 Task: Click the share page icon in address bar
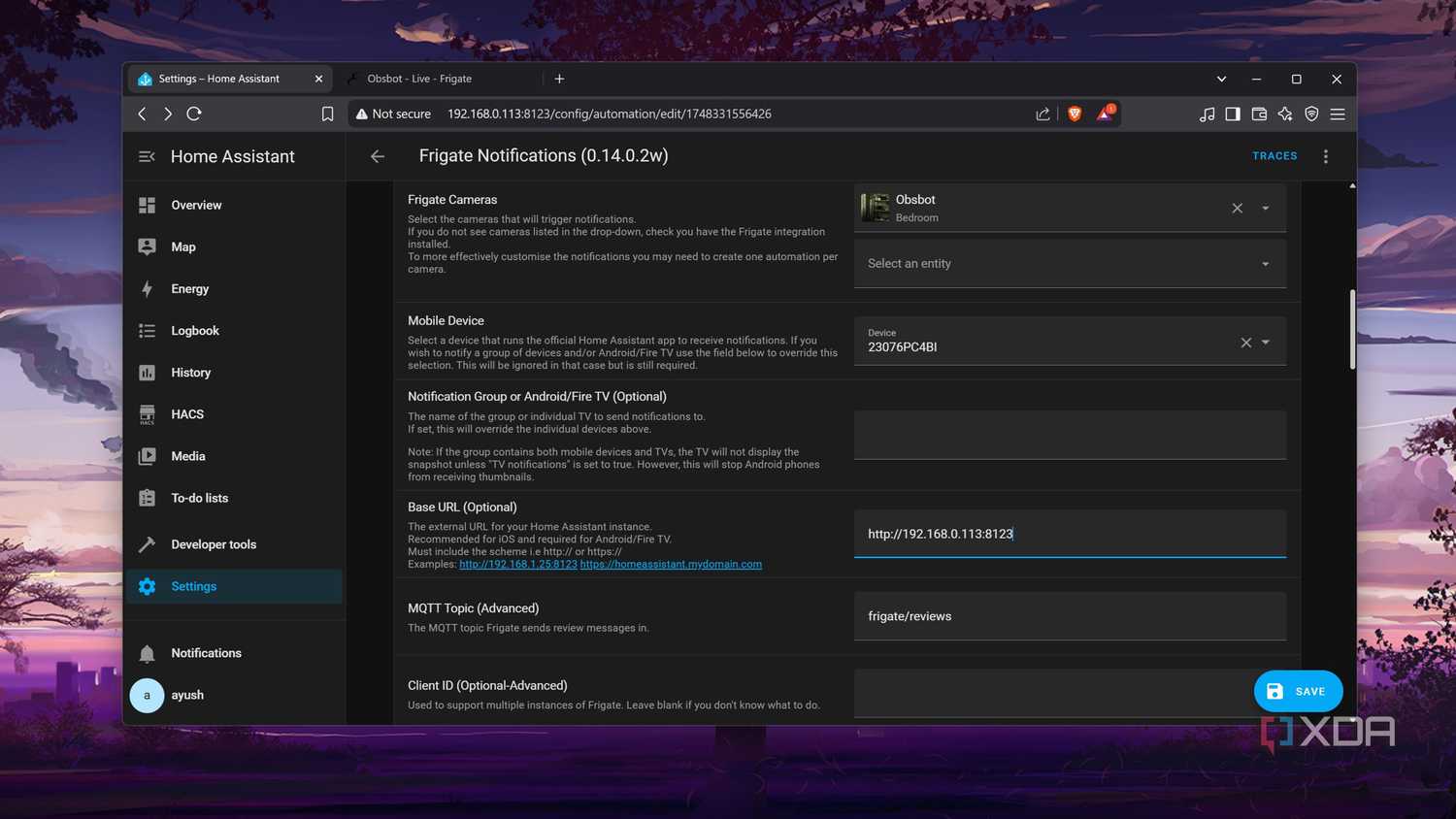tap(1042, 114)
